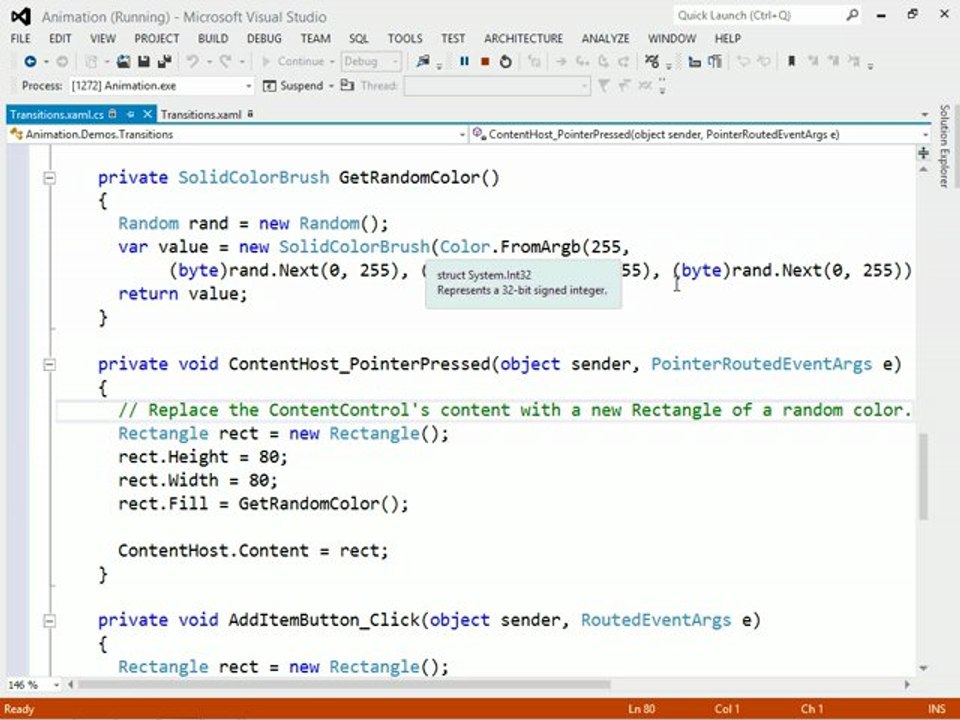
Task: Click the vertical scrollbar down arrow
Action: coord(923,669)
